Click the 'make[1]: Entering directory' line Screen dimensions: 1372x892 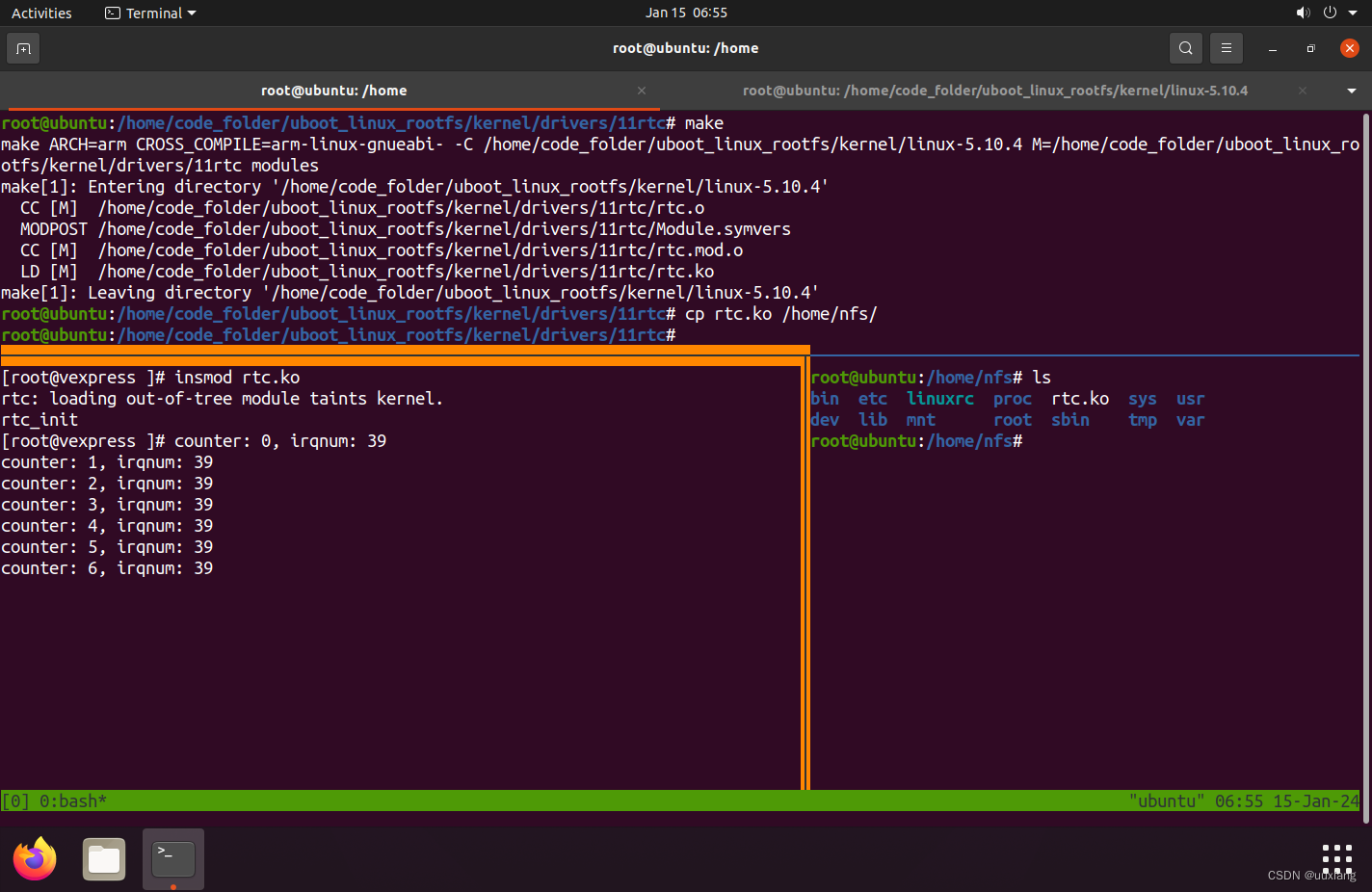point(415,187)
